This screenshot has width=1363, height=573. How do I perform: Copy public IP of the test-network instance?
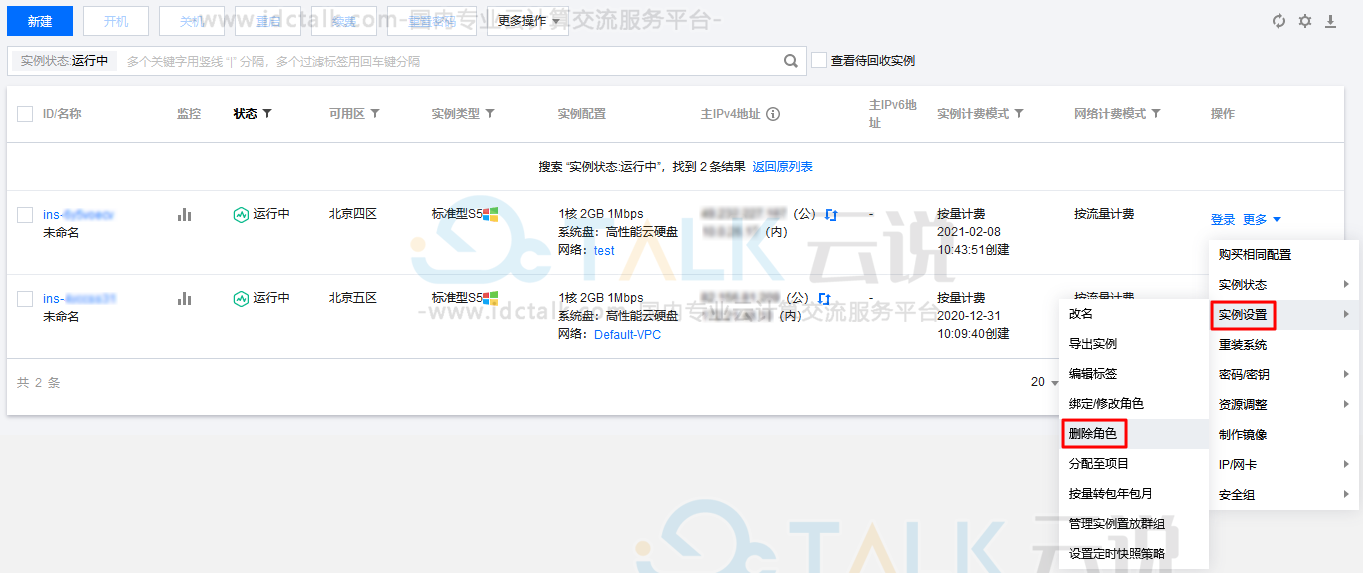830,214
